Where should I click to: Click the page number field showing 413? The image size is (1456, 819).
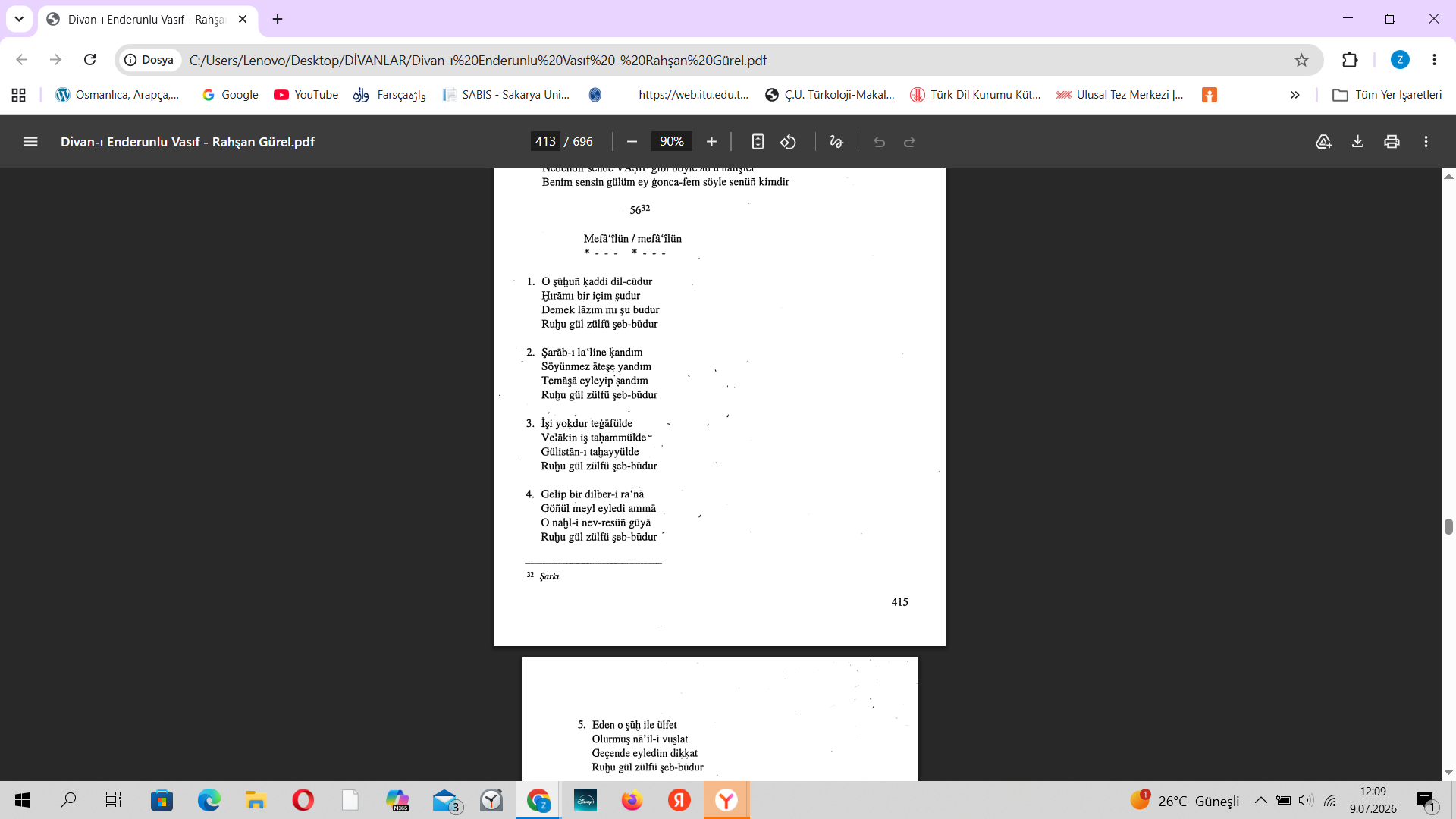coord(545,142)
